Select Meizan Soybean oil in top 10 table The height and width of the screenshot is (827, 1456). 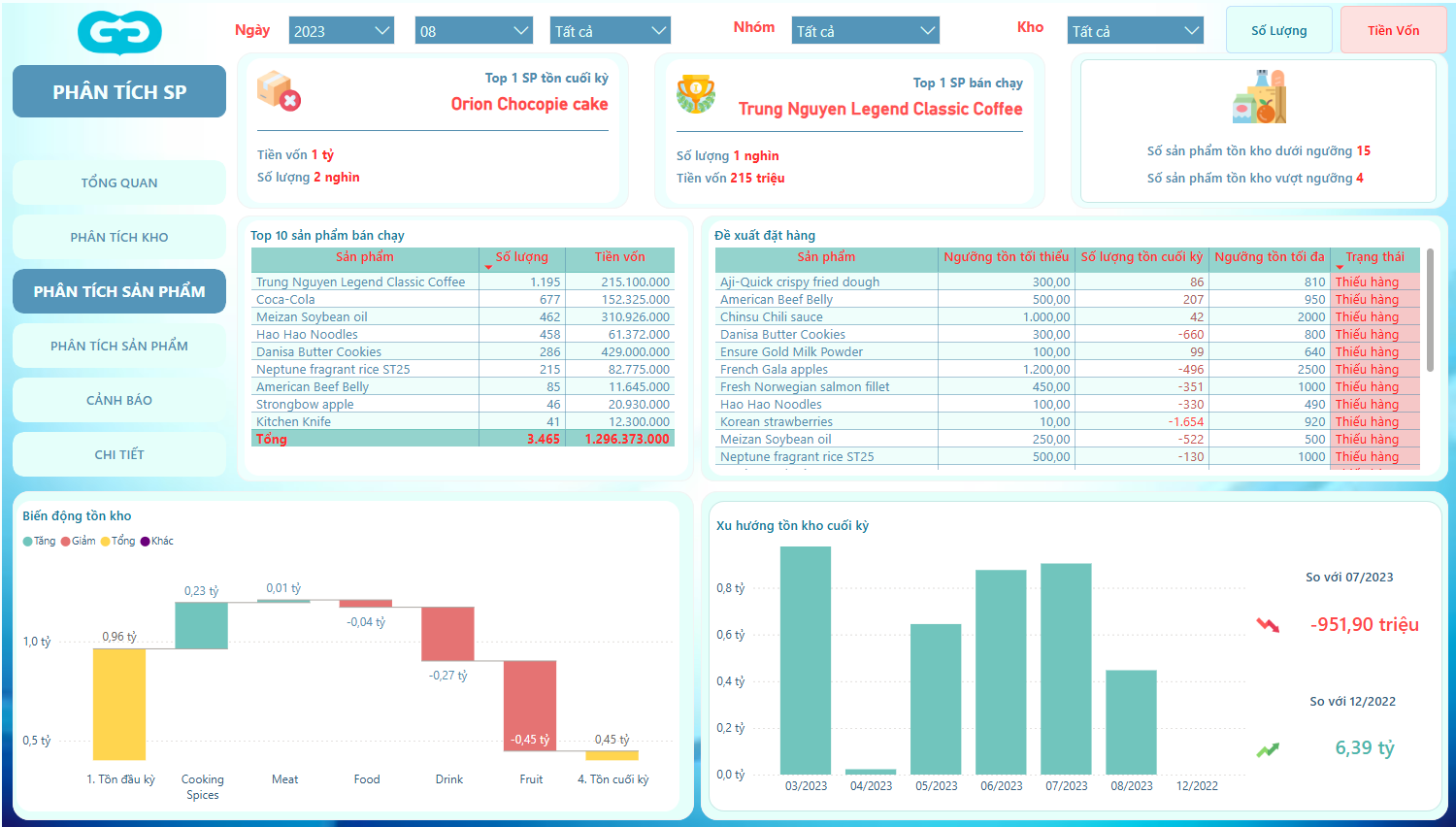[x=463, y=317]
